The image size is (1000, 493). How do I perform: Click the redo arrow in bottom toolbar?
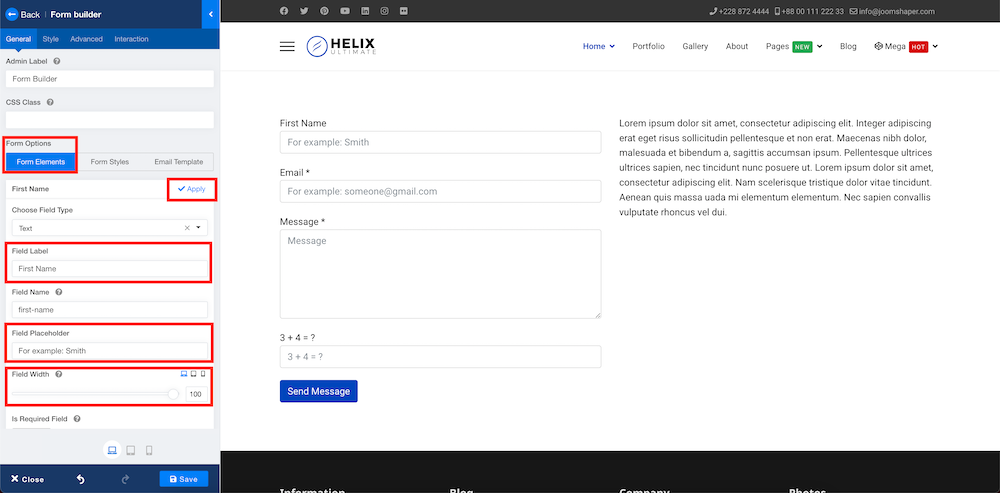125,479
